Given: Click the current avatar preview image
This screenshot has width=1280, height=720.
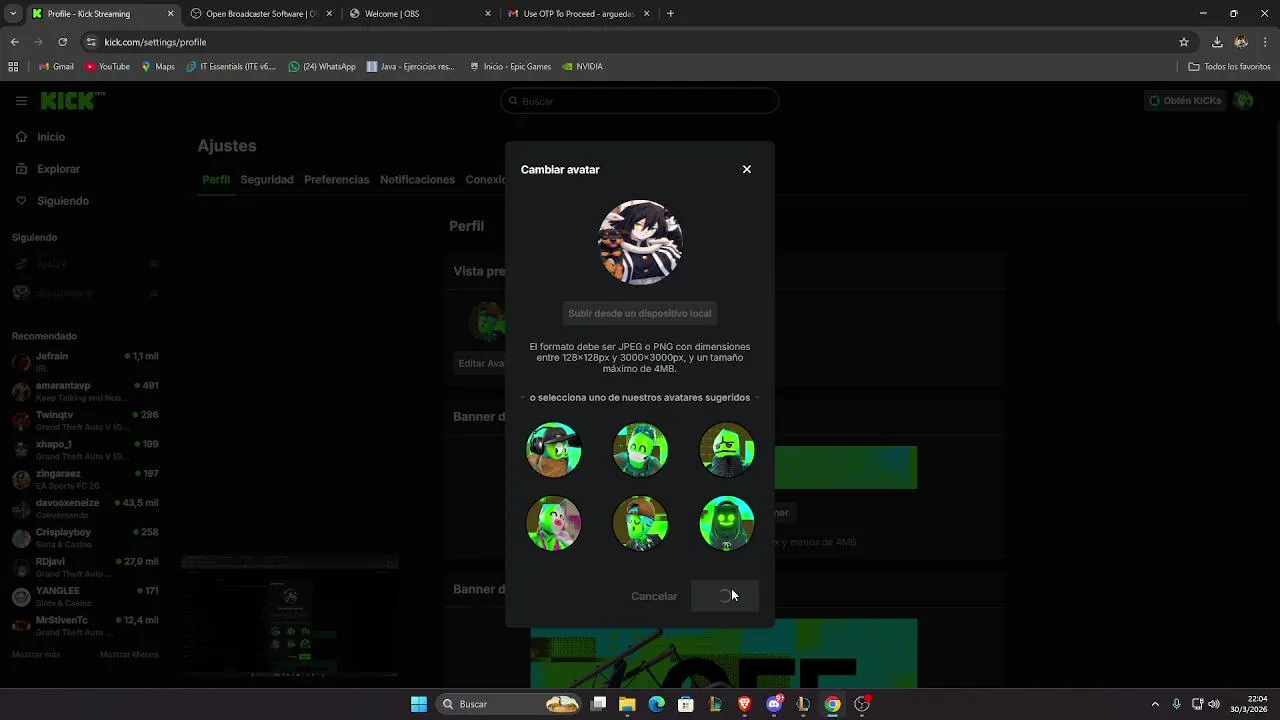Looking at the screenshot, I should click(x=640, y=242).
